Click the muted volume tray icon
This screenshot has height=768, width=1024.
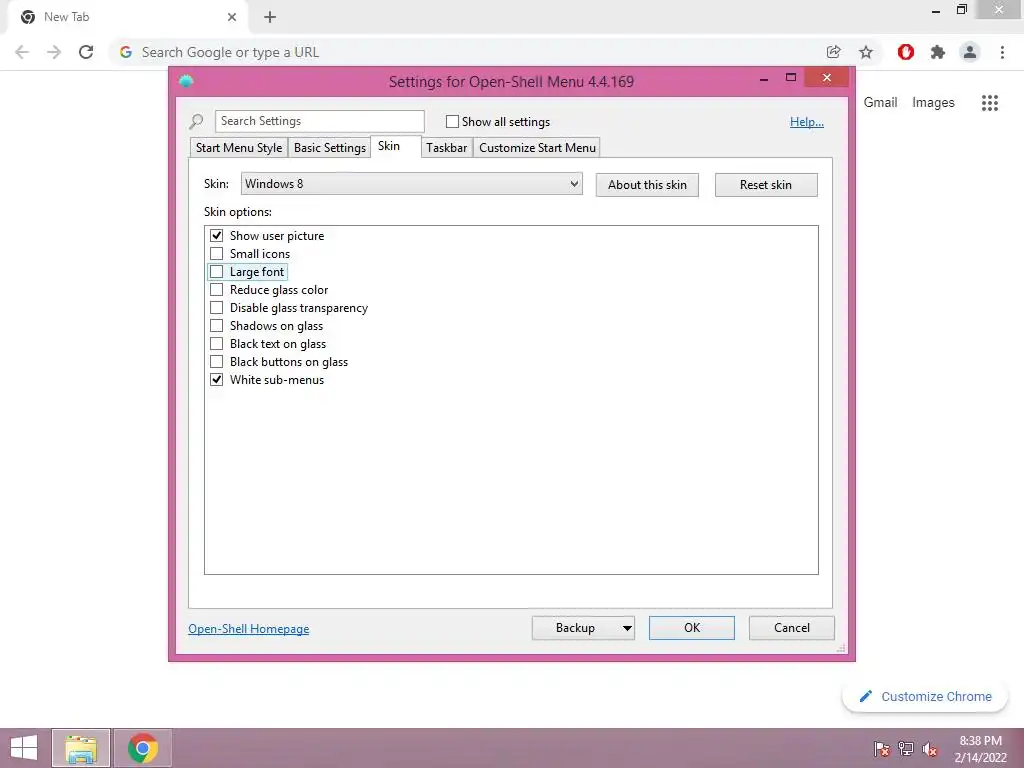(930, 749)
